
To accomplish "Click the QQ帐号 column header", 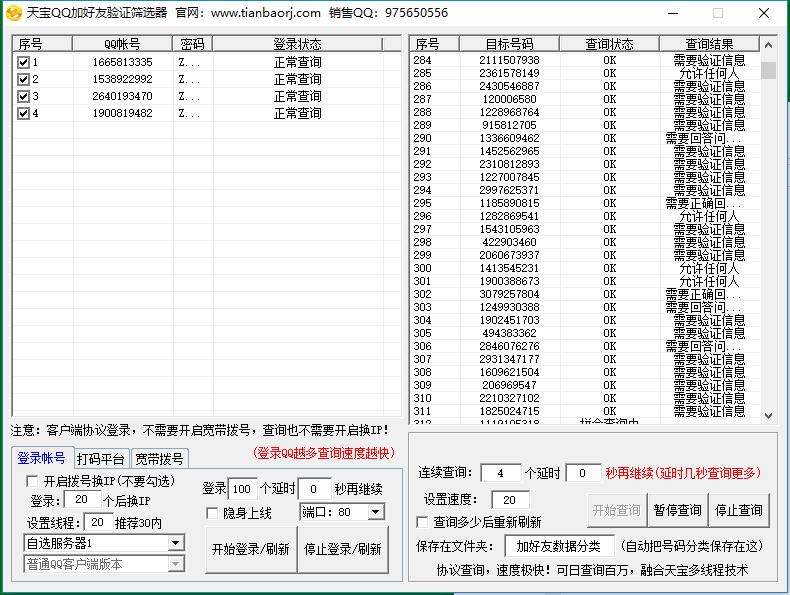I will pyautogui.click(x=122, y=44).
